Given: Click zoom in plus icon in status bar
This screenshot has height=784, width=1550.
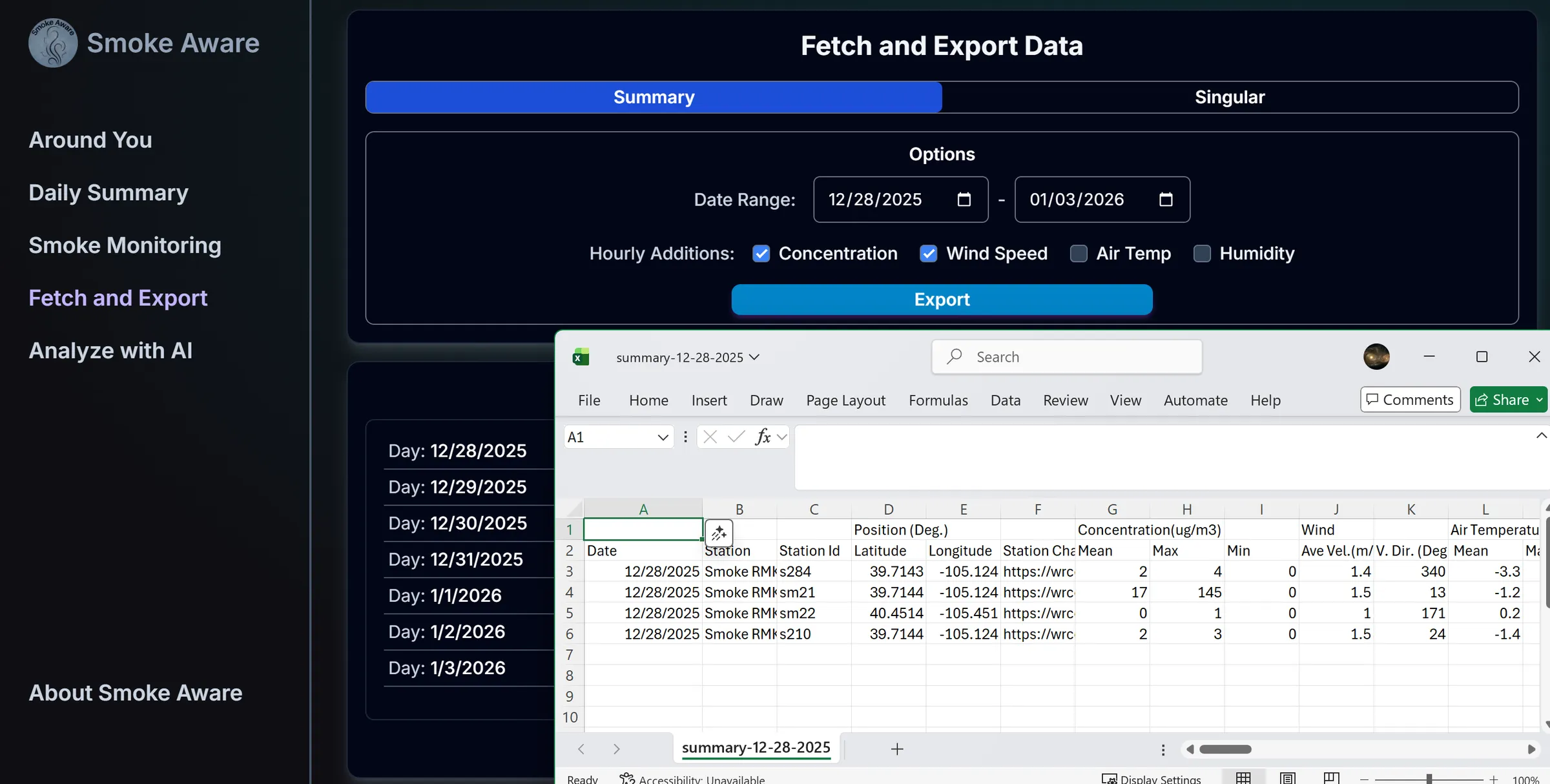Looking at the screenshot, I should (1494, 779).
